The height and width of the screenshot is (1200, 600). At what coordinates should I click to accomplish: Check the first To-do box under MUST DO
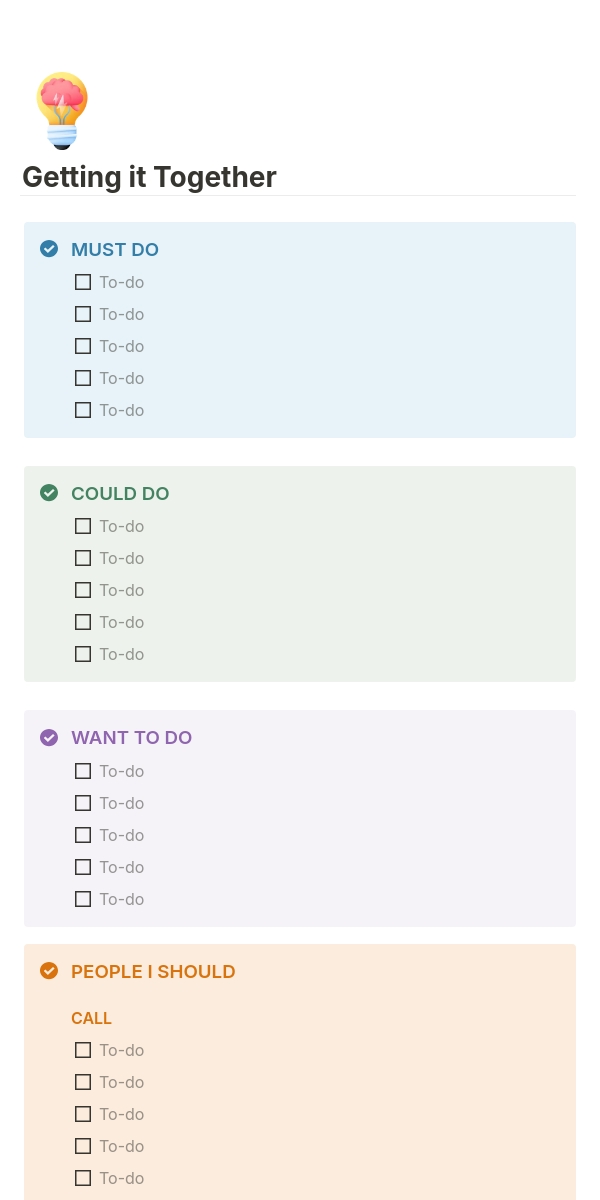click(x=83, y=282)
